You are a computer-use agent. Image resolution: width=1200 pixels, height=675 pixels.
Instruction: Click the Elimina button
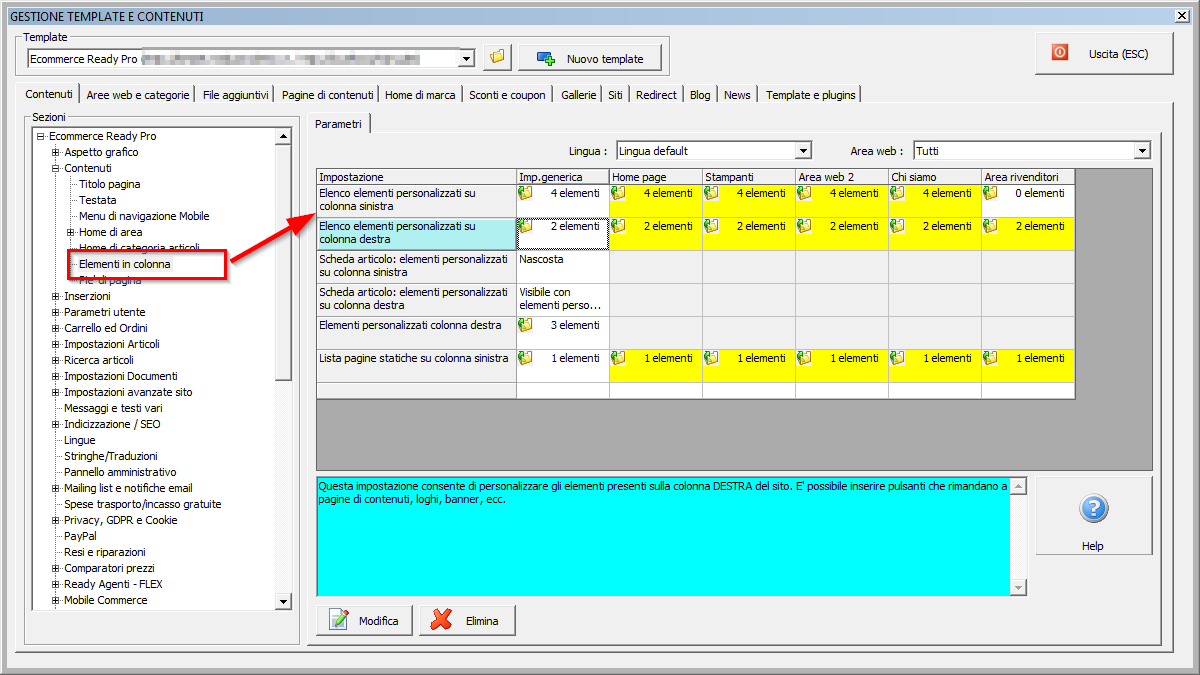[x=467, y=621]
